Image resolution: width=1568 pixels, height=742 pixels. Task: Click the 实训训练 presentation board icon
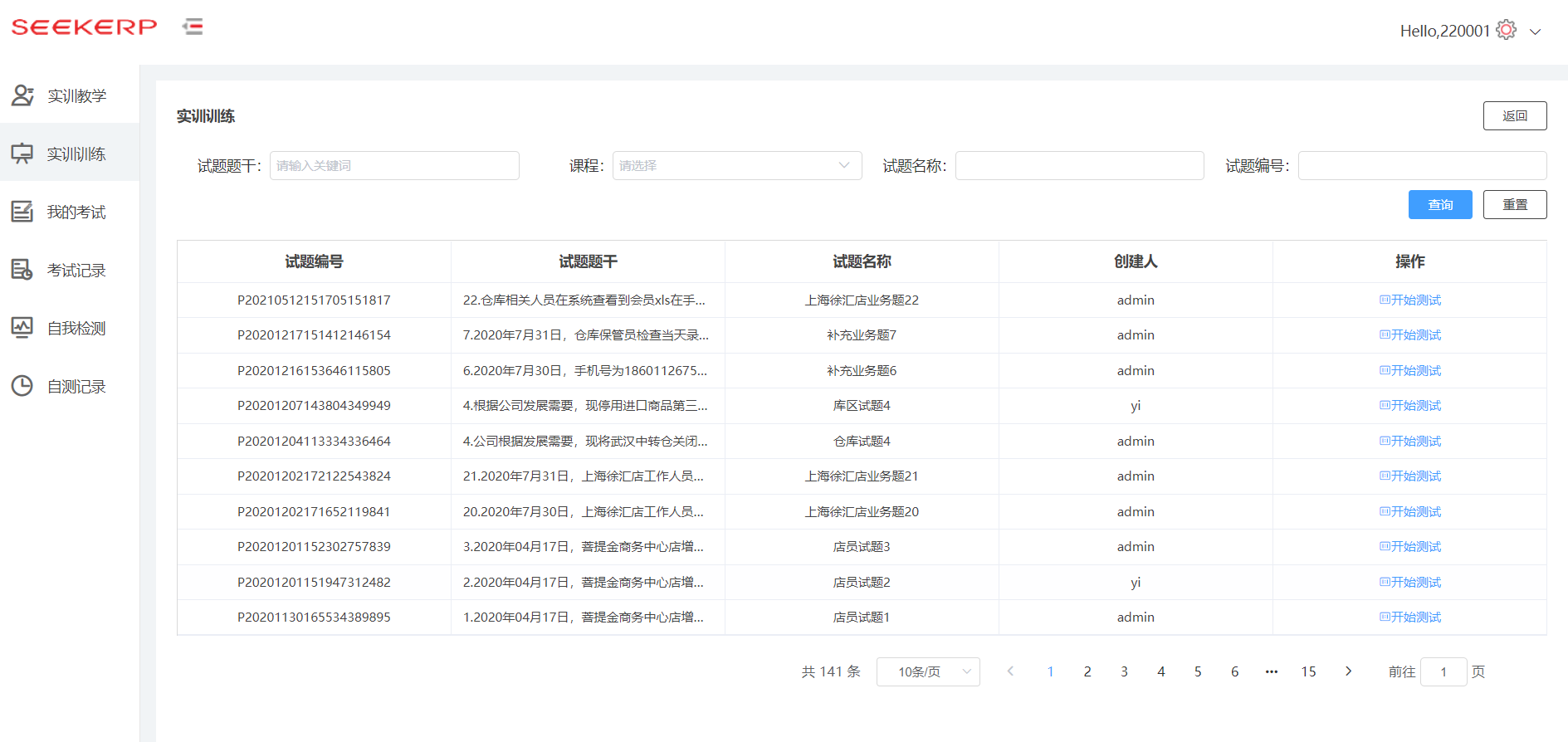point(22,154)
